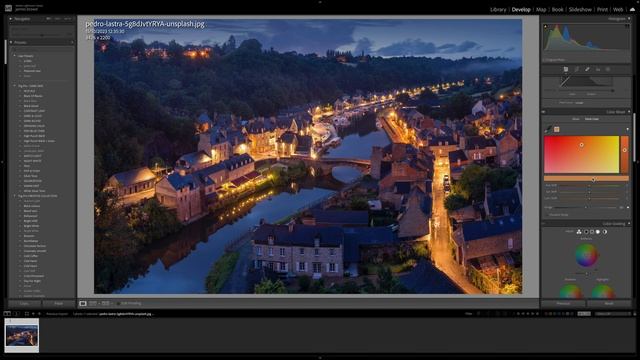
Task: Select the Global color grading view icon
Action: [604, 232]
